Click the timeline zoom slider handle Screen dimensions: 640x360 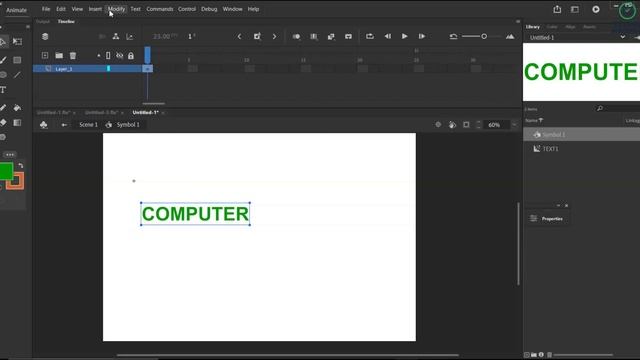484,36
